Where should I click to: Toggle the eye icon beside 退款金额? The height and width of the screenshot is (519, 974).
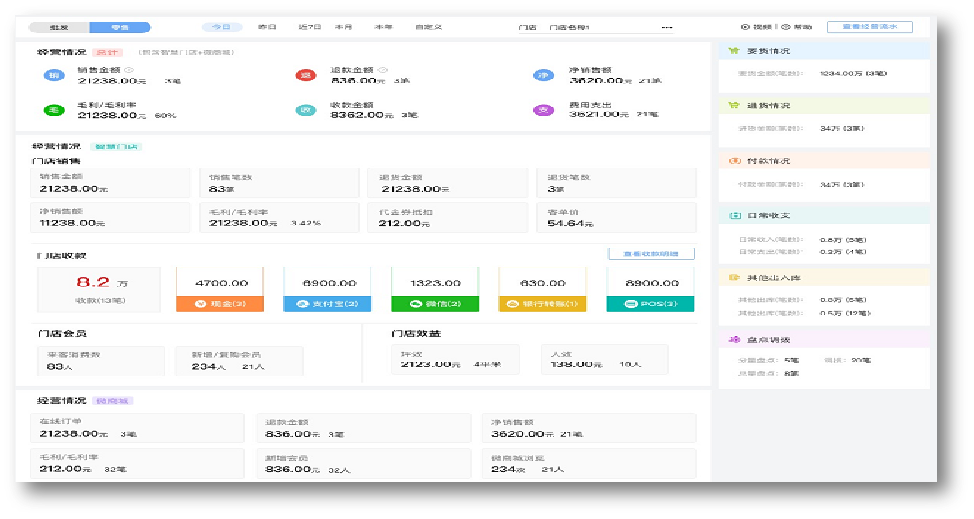tap(383, 70)
